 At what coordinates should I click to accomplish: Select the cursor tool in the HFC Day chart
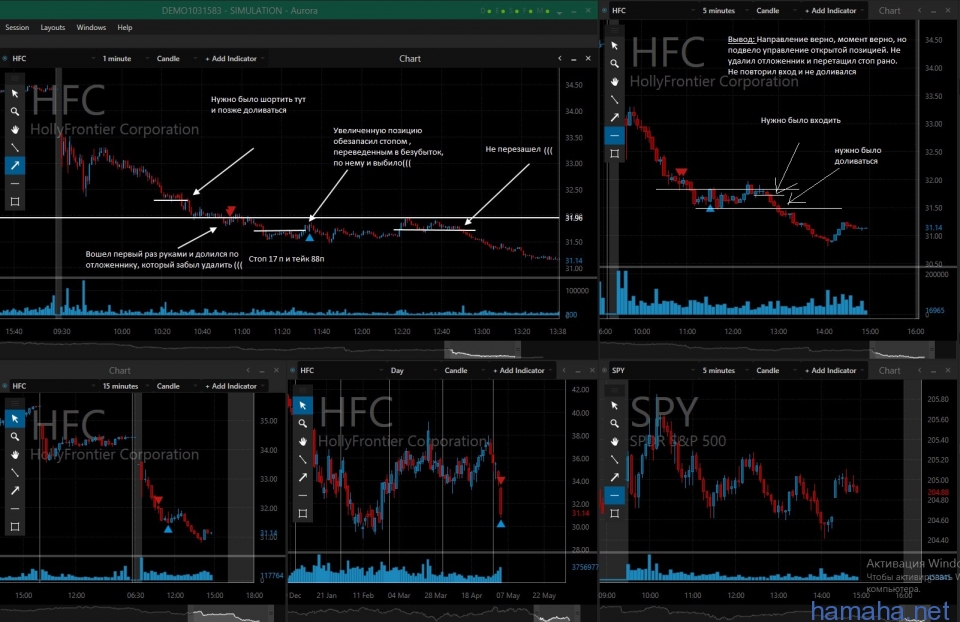[302, 405]
